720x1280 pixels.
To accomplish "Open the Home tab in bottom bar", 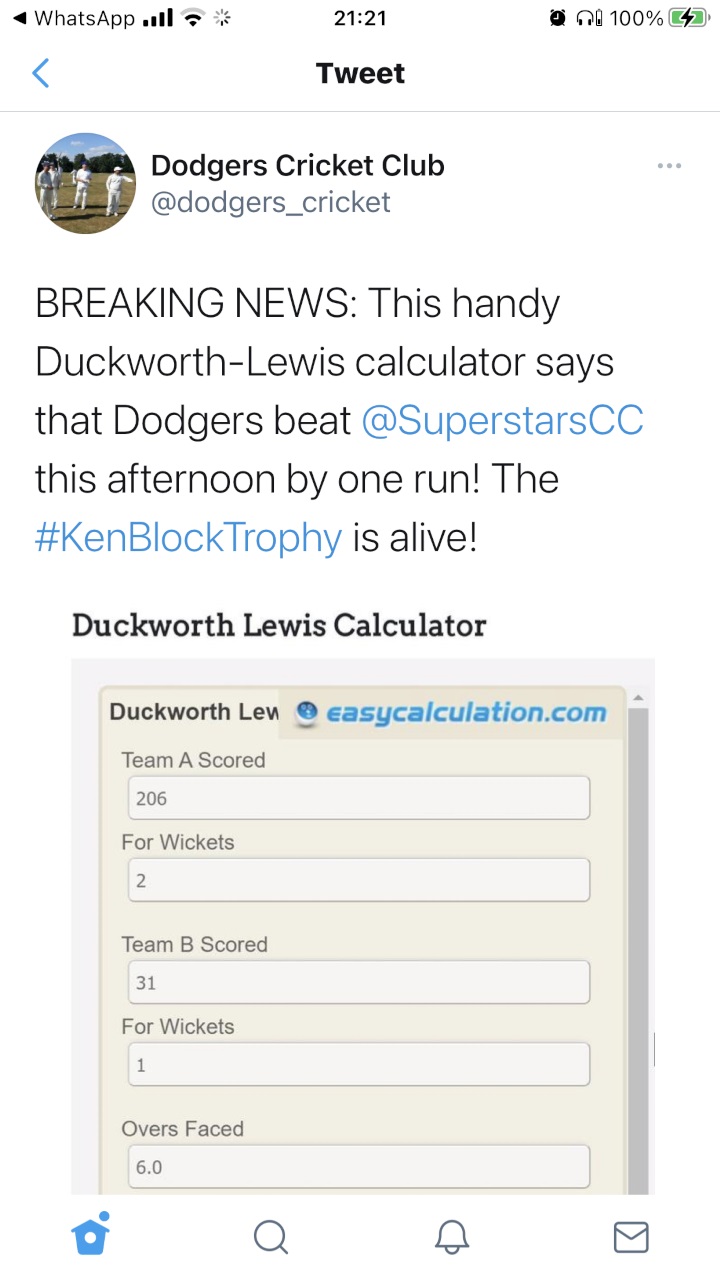I will click(90, 1236).
